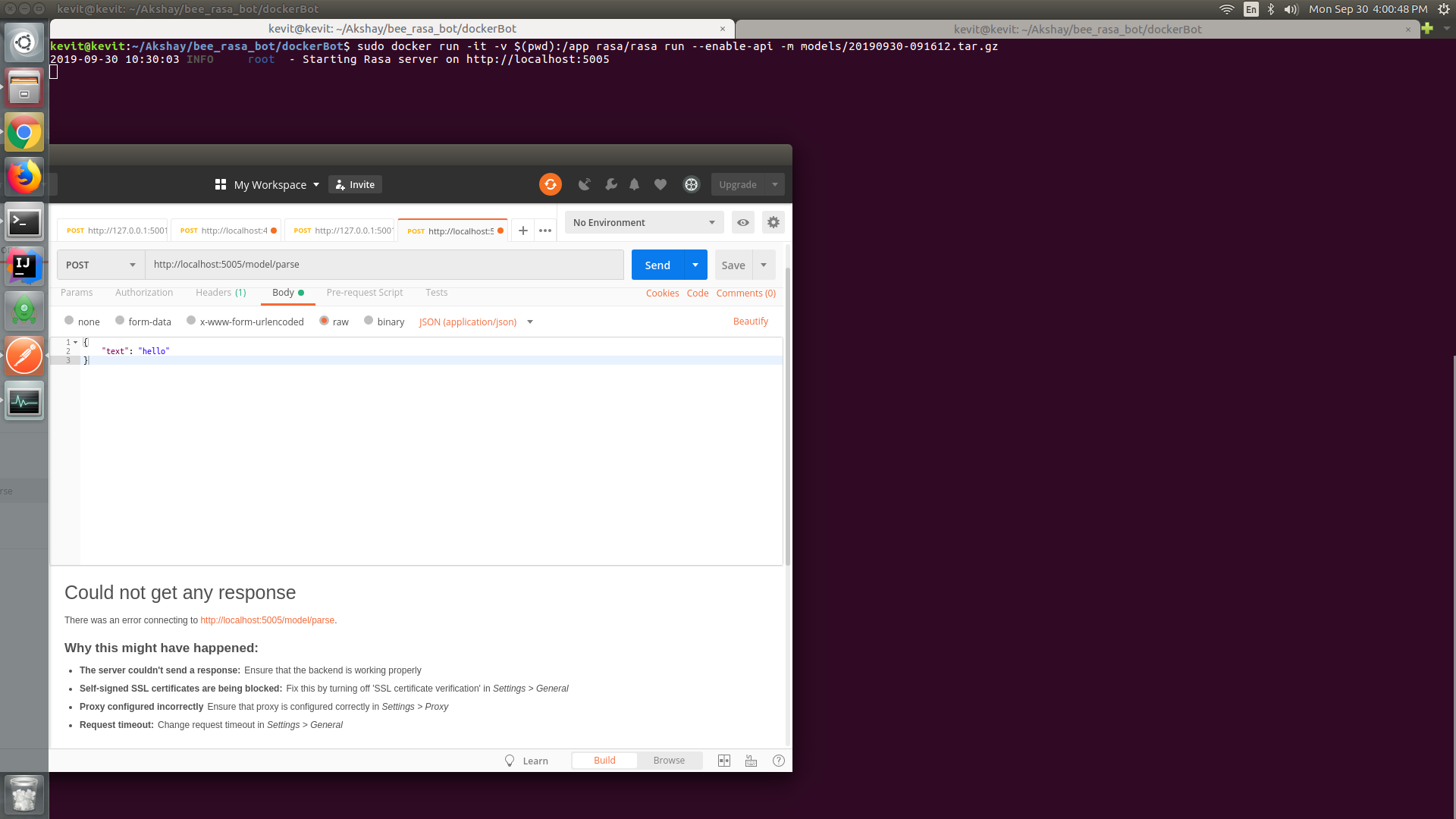Expand the No Environment dropdown

(x=643, y=222)
